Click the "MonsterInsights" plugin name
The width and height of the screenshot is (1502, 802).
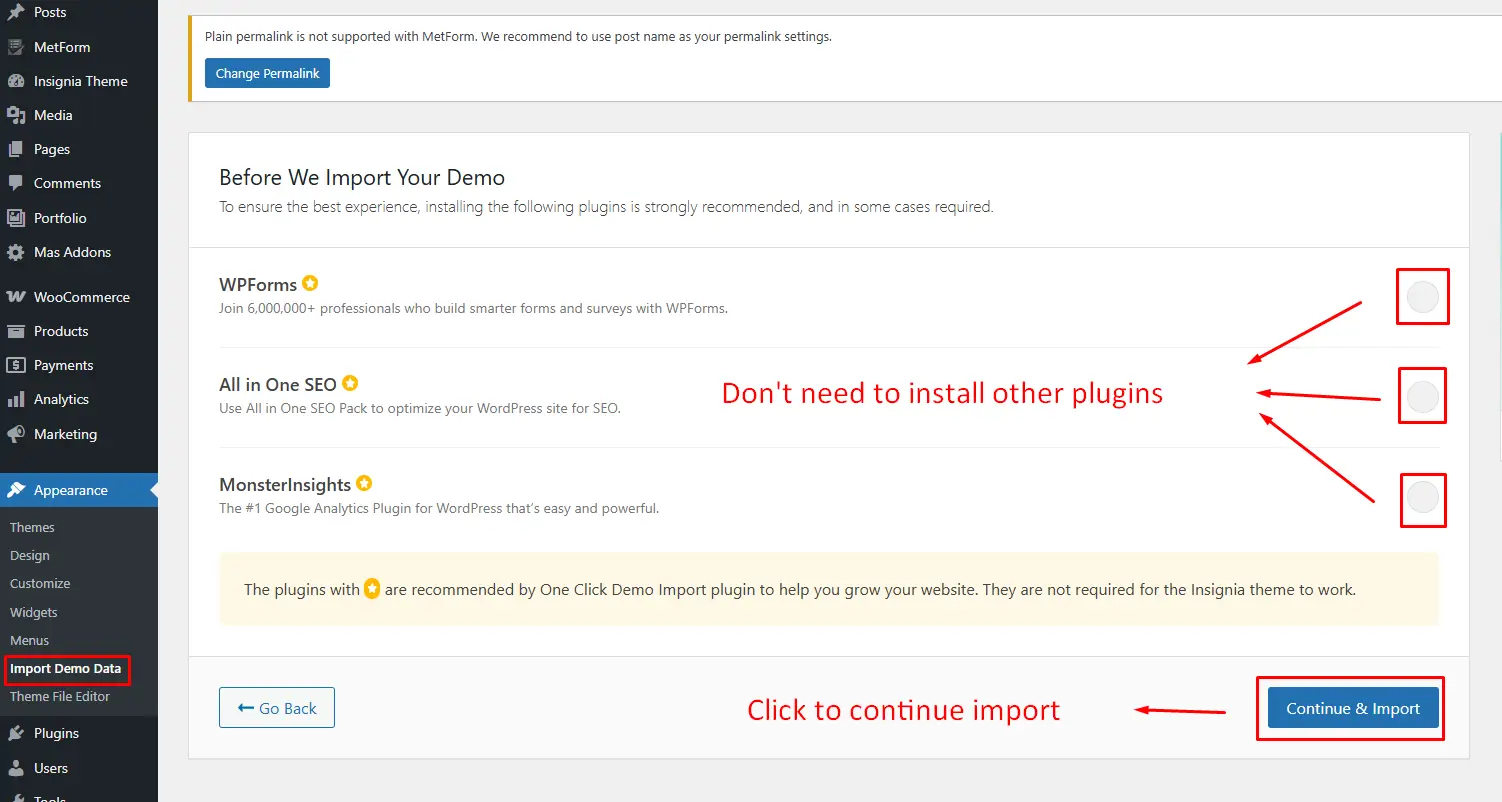click(285, 485)
